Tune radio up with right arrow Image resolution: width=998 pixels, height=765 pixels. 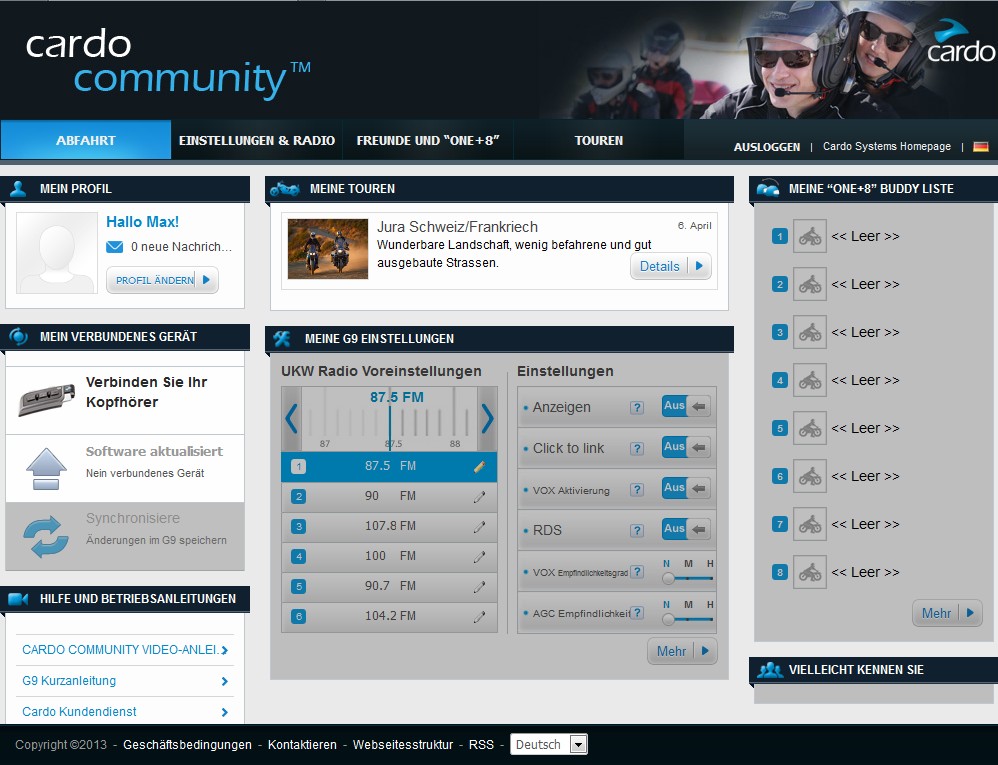coord(487,418)
